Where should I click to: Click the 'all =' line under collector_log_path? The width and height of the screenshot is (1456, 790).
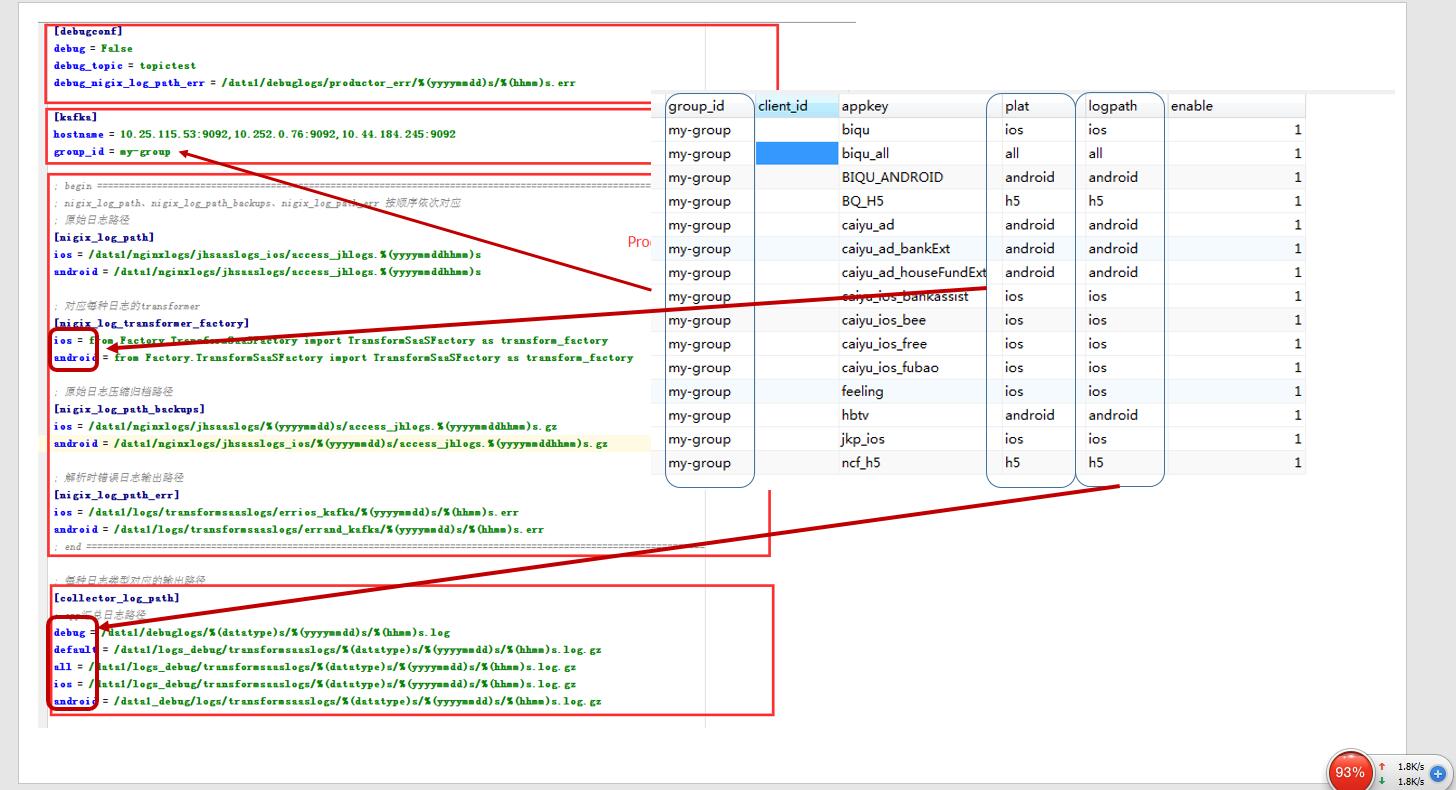tap(315, 667)
